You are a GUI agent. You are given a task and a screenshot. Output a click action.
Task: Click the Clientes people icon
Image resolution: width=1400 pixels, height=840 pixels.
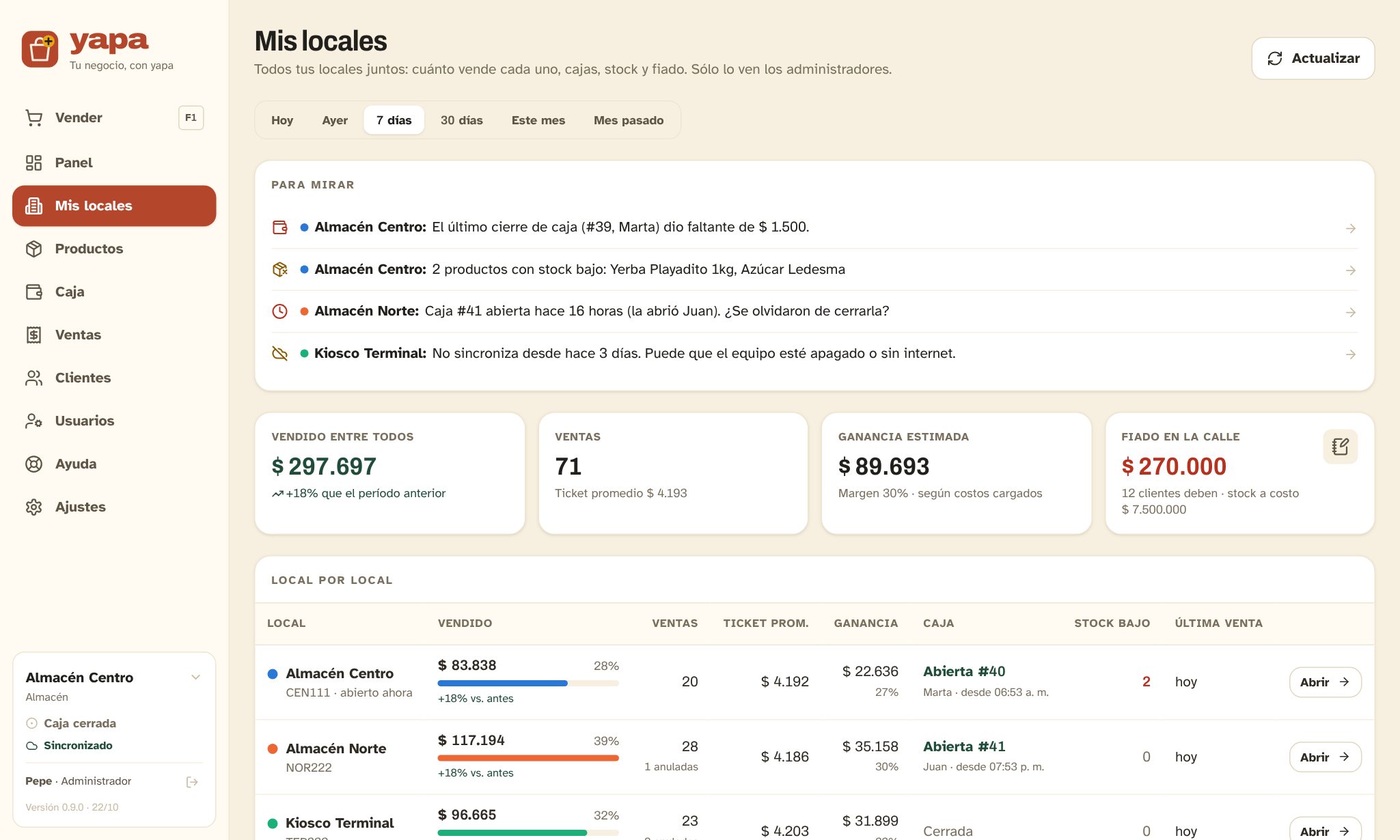[34, 378]
